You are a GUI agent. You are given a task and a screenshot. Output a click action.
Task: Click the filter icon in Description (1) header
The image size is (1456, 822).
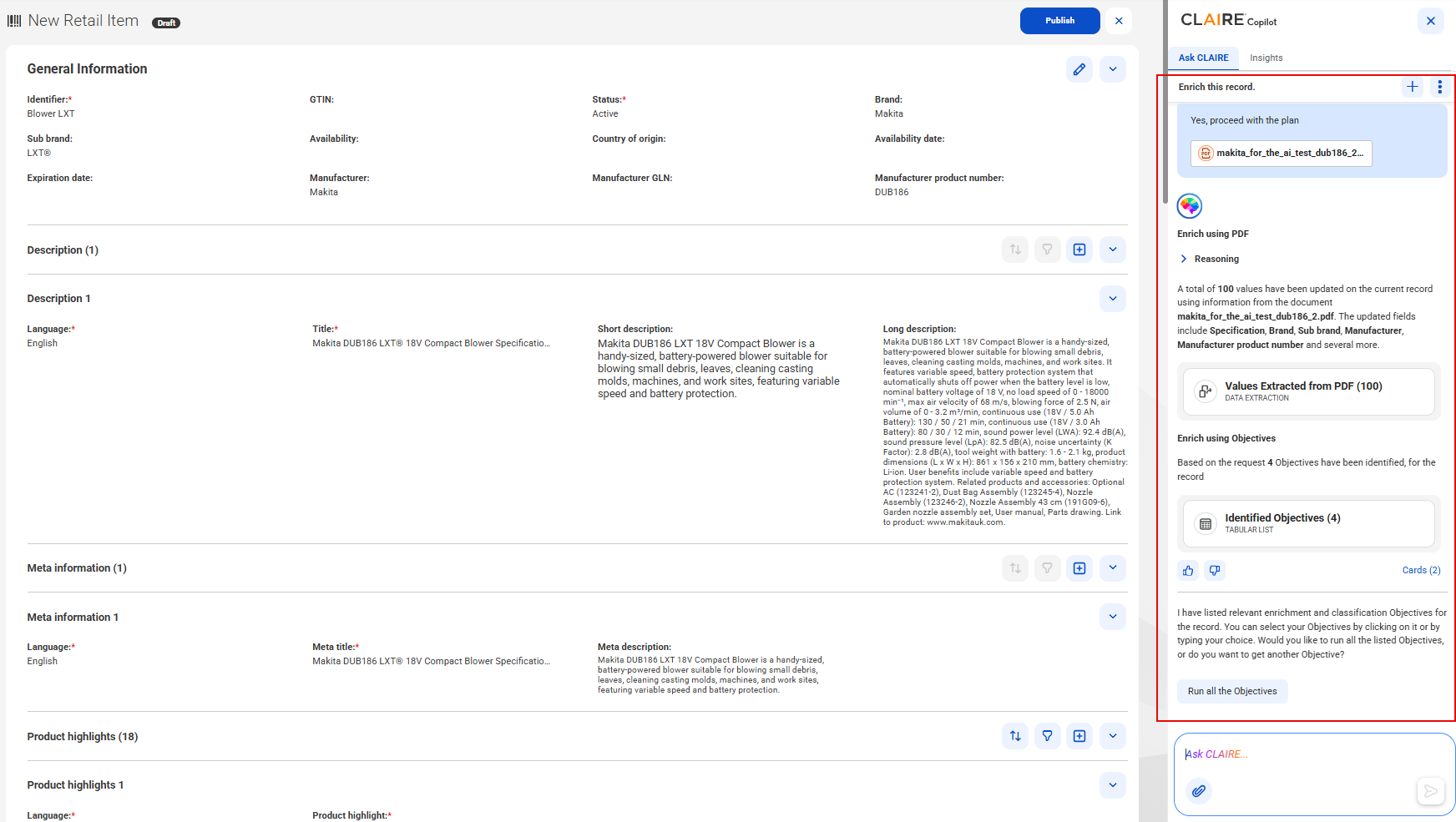[x=1047, y=250]
